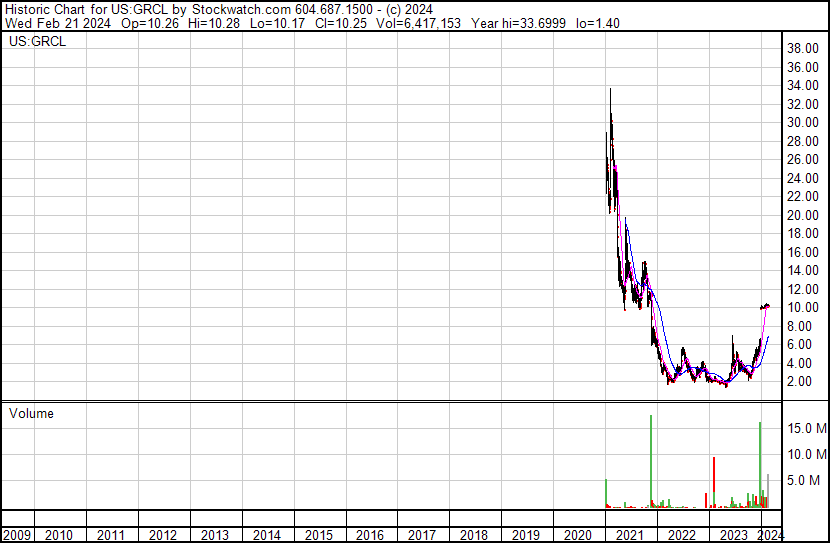This screenshot has height=543, width=830.
Task: Click the 20.00 price level label
Action: [x=803, y=215]
